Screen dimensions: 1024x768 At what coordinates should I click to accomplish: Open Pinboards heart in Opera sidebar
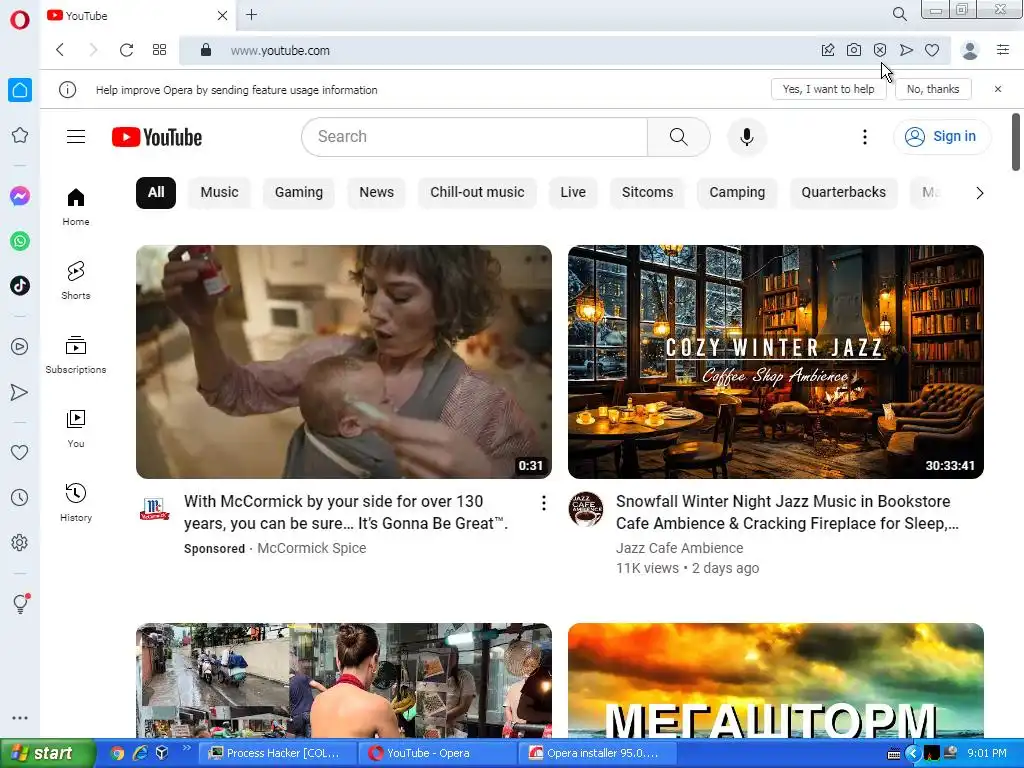(x=20, y=452)
